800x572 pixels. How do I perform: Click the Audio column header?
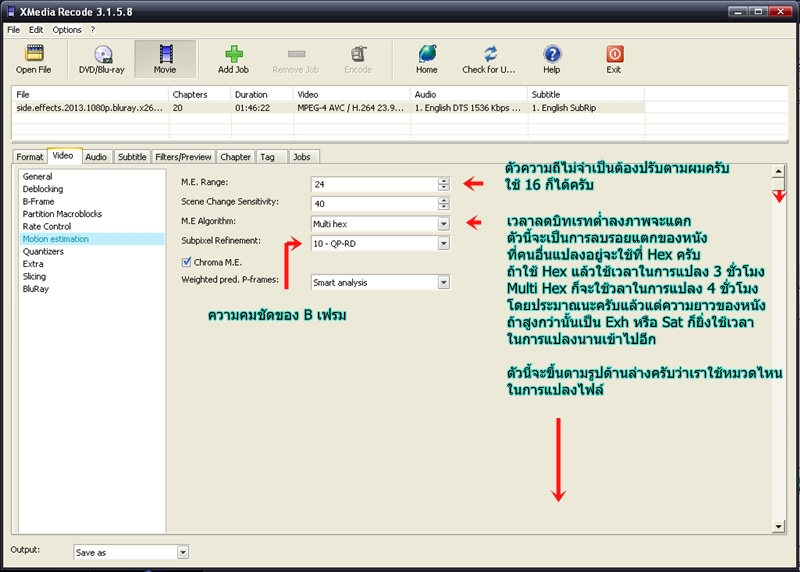(469, 94)
